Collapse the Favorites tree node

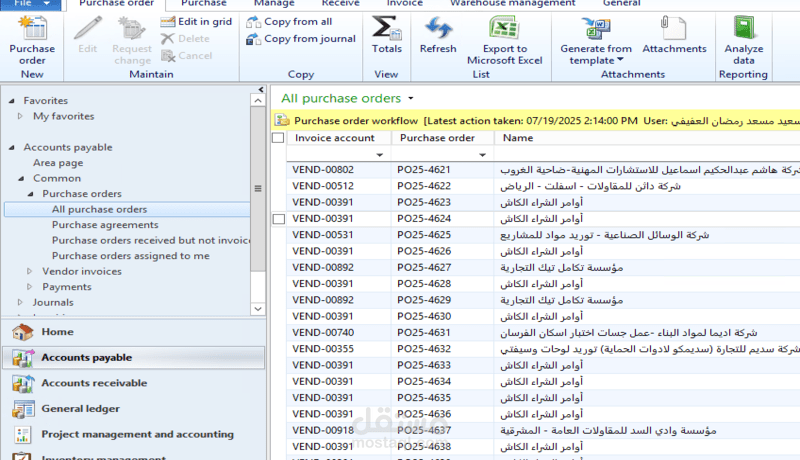tap(11, 101)
